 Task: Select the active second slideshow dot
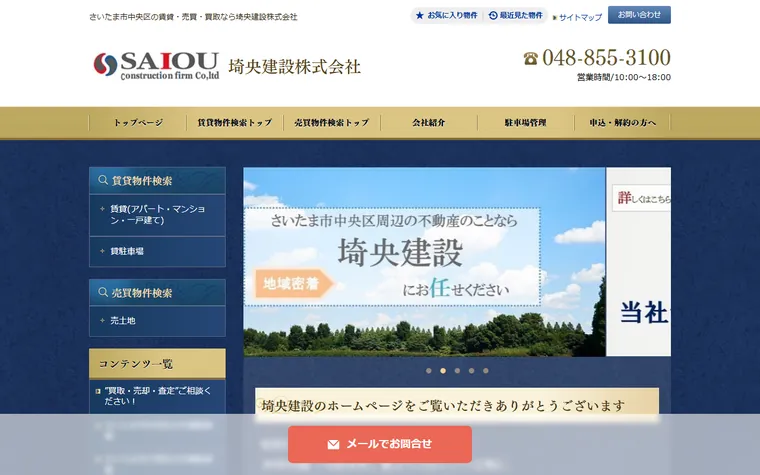coord(443,371)
